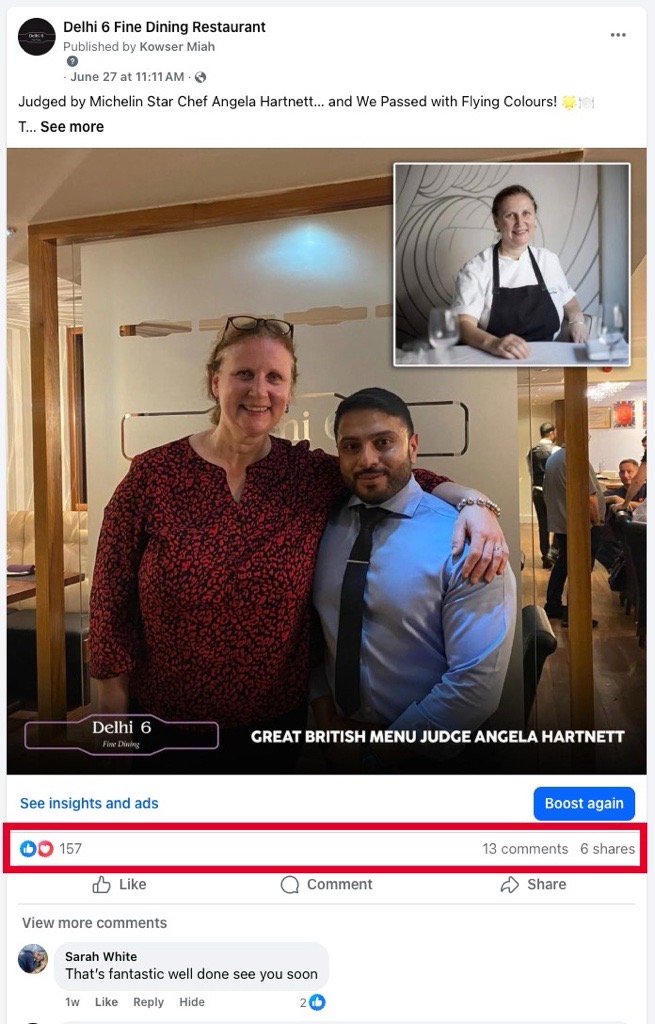This screenshot has height=1024, width=655.
Task: Expand View more comments
Action: point(95,923)
